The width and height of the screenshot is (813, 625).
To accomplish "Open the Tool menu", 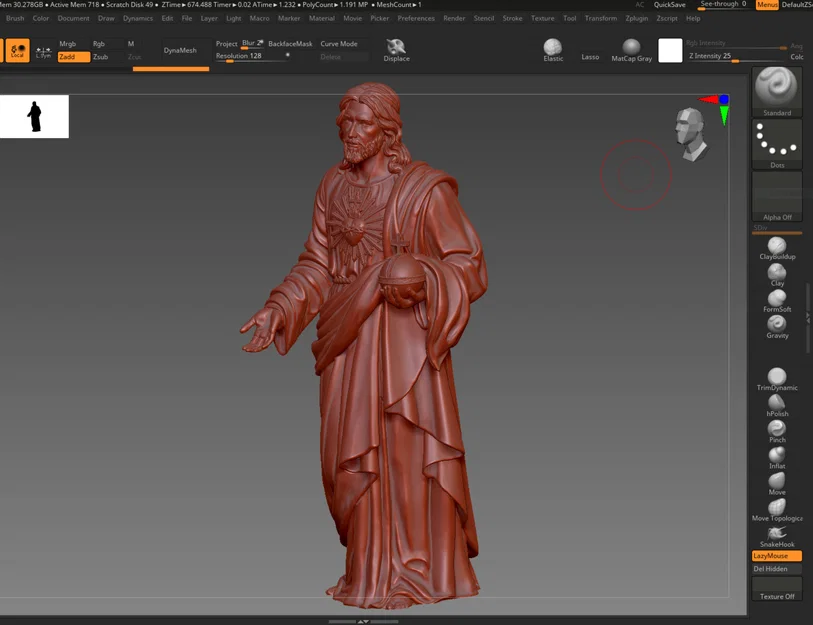I will pos(569,18).
